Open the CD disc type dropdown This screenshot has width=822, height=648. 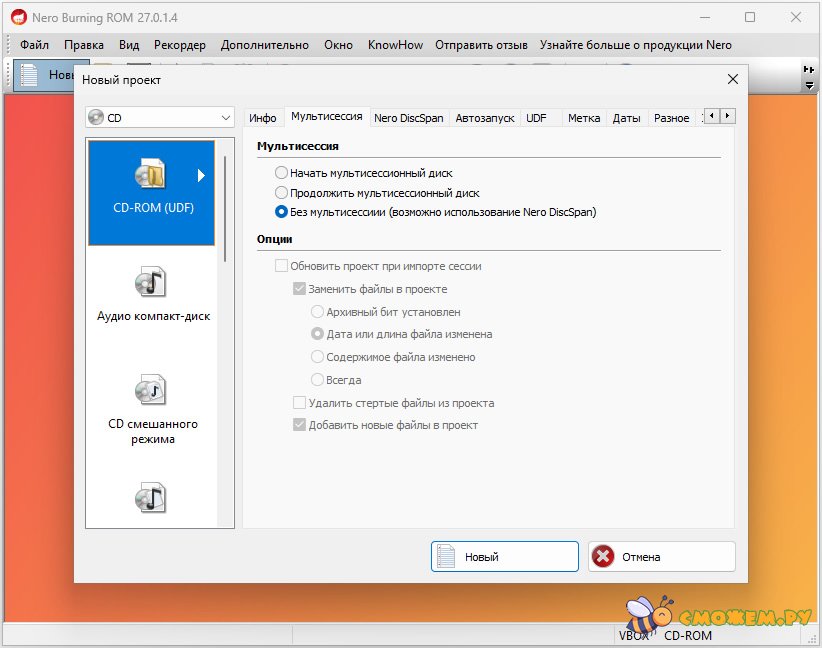coord(160,118)
